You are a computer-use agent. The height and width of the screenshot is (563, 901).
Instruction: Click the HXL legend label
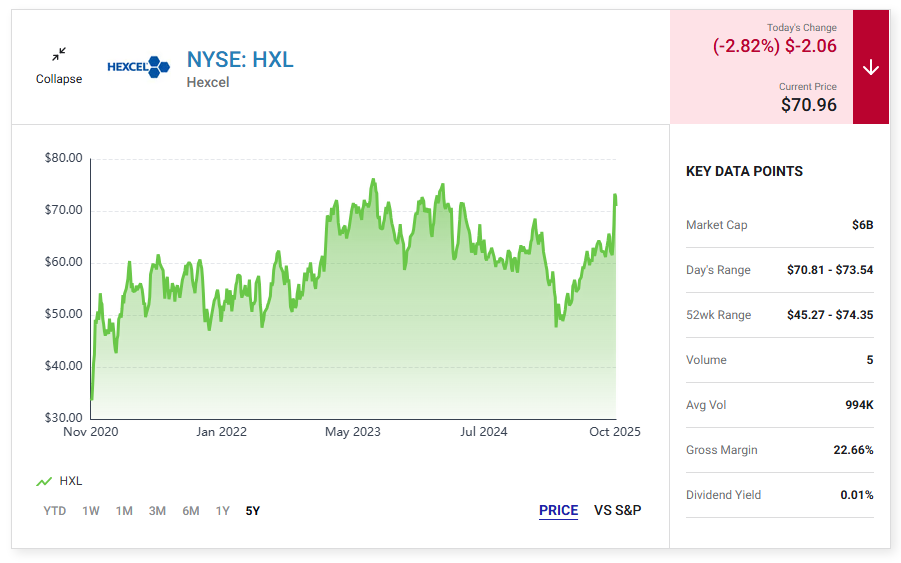click(x=71, y=481)
